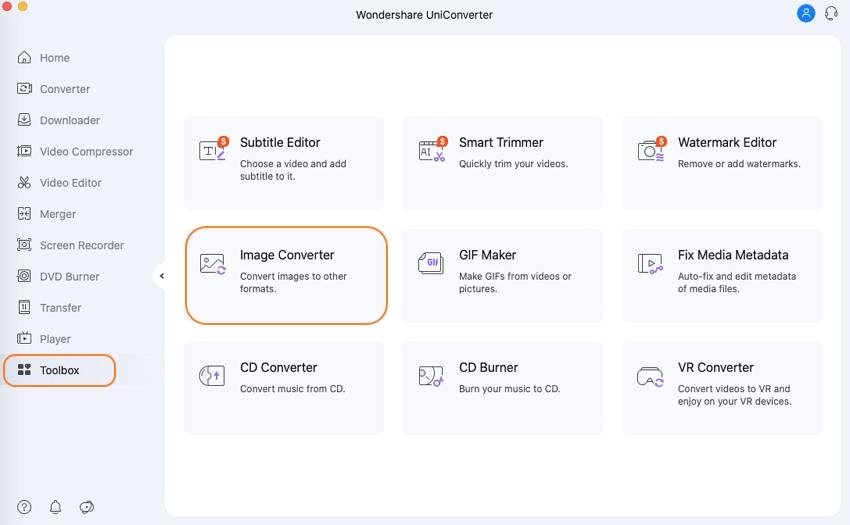
Task: Open the feedback chat icon
Action: [x=87, y=507]
